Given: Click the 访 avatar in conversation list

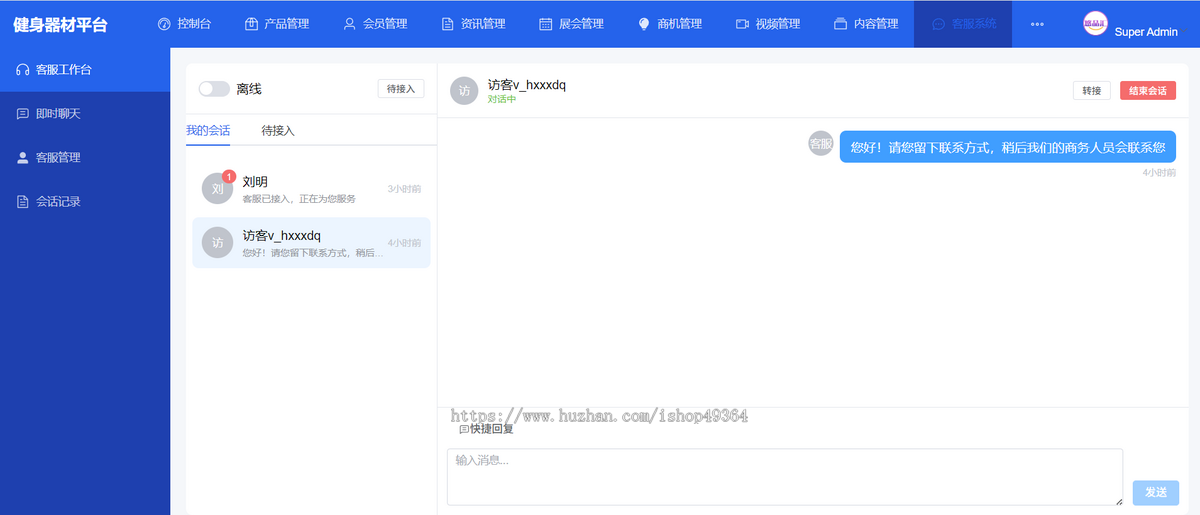Looking at the screenshot, I should (217, 242).
